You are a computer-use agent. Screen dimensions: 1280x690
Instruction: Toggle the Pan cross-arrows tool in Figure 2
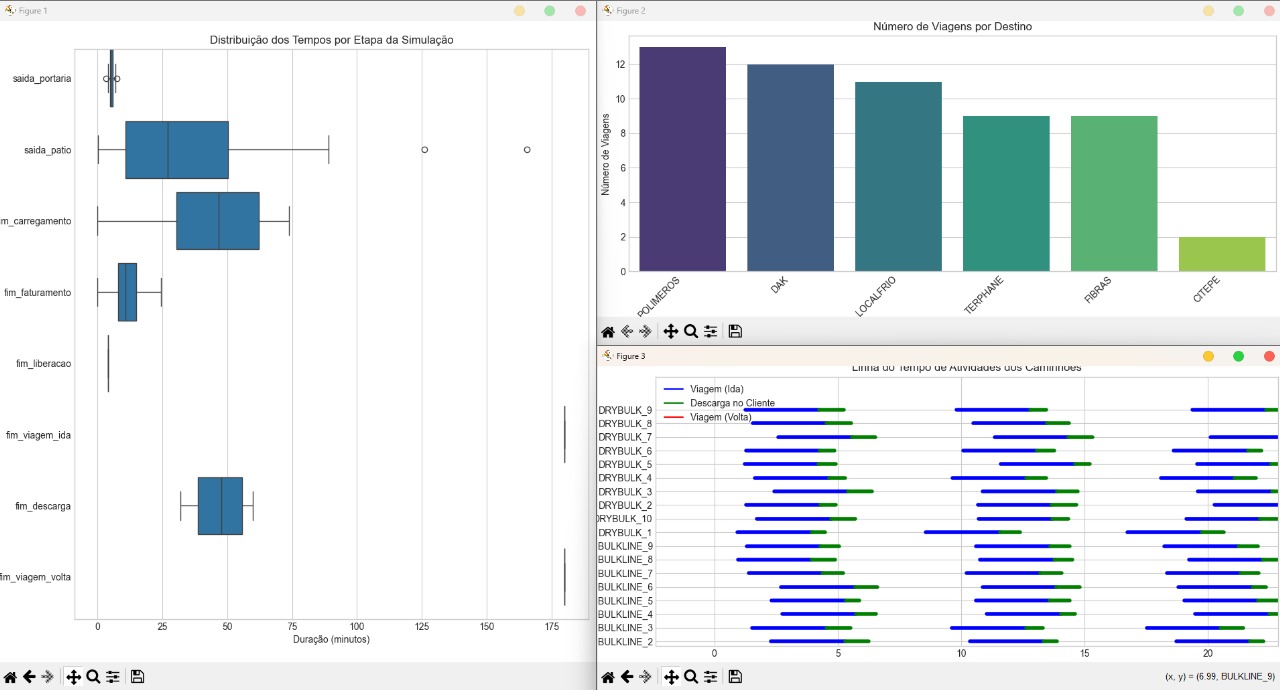pos(670,332)
